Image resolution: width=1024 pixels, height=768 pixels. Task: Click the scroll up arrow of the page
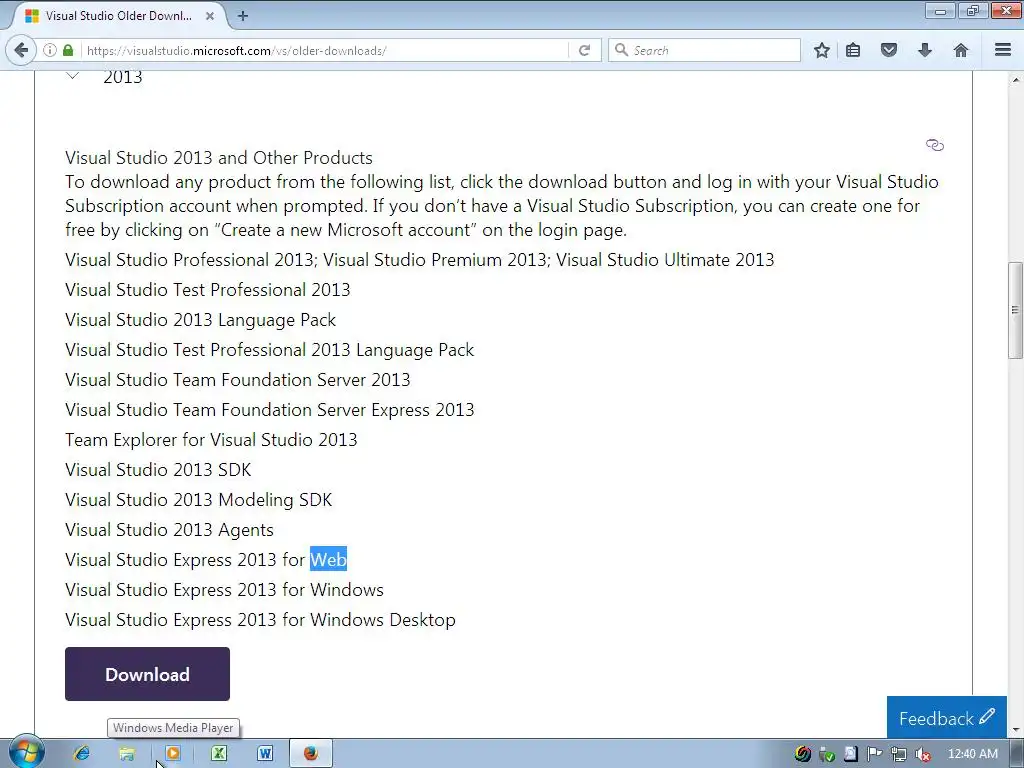click(1016, 79)
